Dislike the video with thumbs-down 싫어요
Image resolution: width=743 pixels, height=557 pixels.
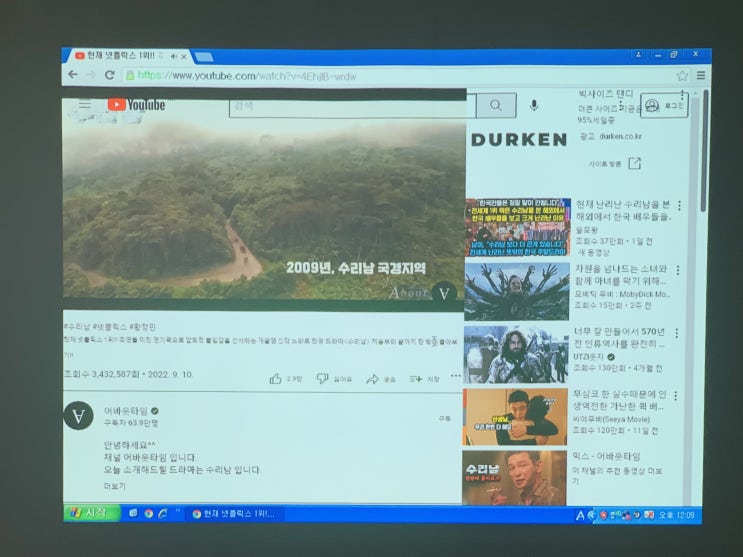click(x=334, y=379)
